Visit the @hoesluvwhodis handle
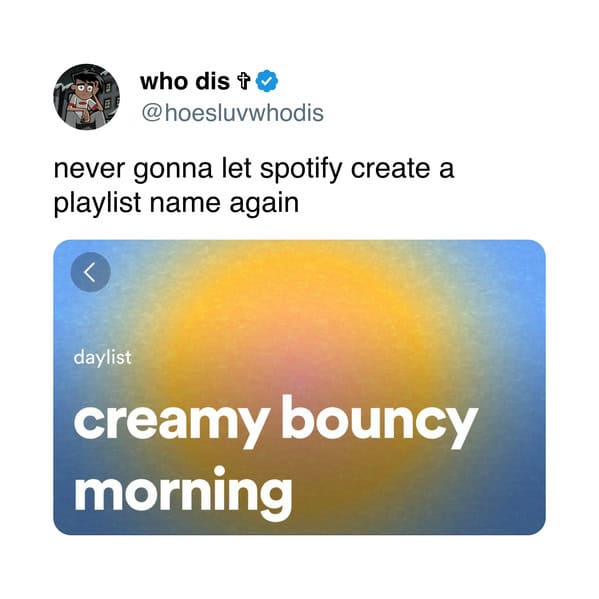Image resolution: width=599 pixels, height=599 pixels. click(233, 113)
